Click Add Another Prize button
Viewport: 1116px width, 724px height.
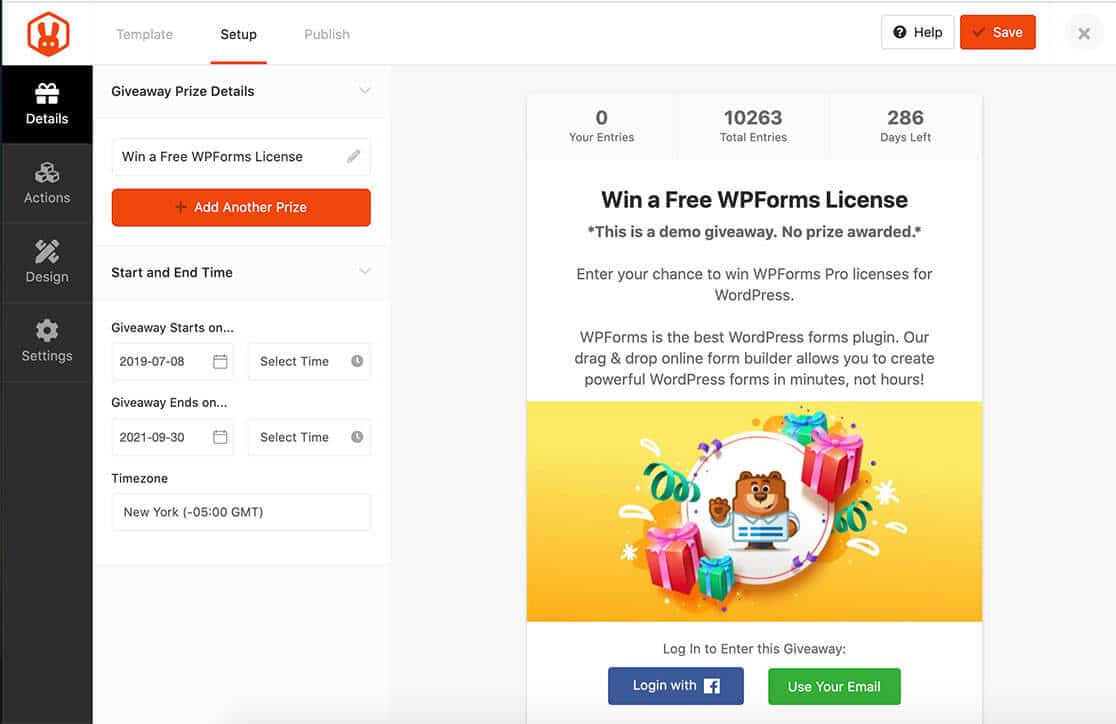click(241, 207)
